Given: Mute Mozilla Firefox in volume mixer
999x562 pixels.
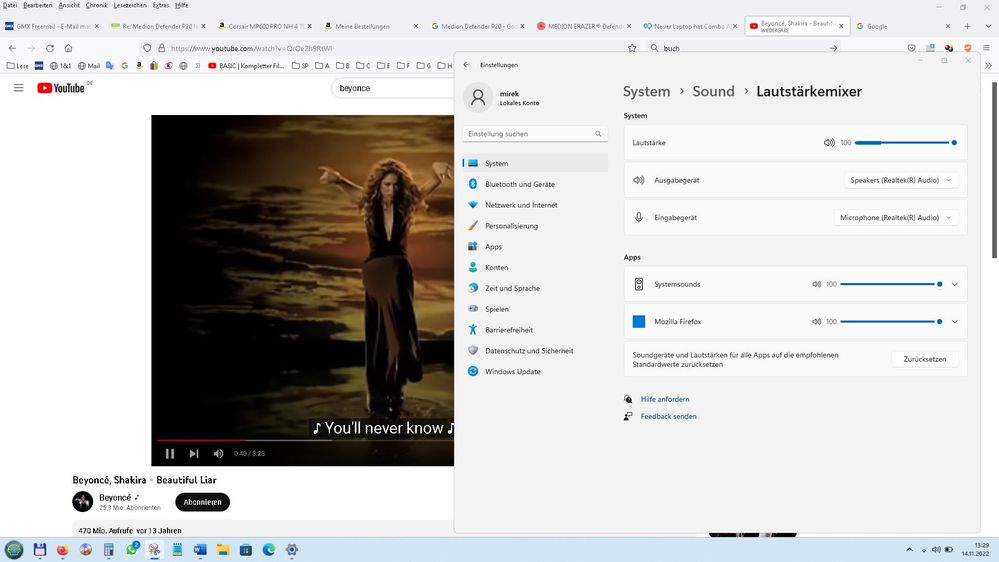Looking at the screenshot, I should tap(817, 321).
